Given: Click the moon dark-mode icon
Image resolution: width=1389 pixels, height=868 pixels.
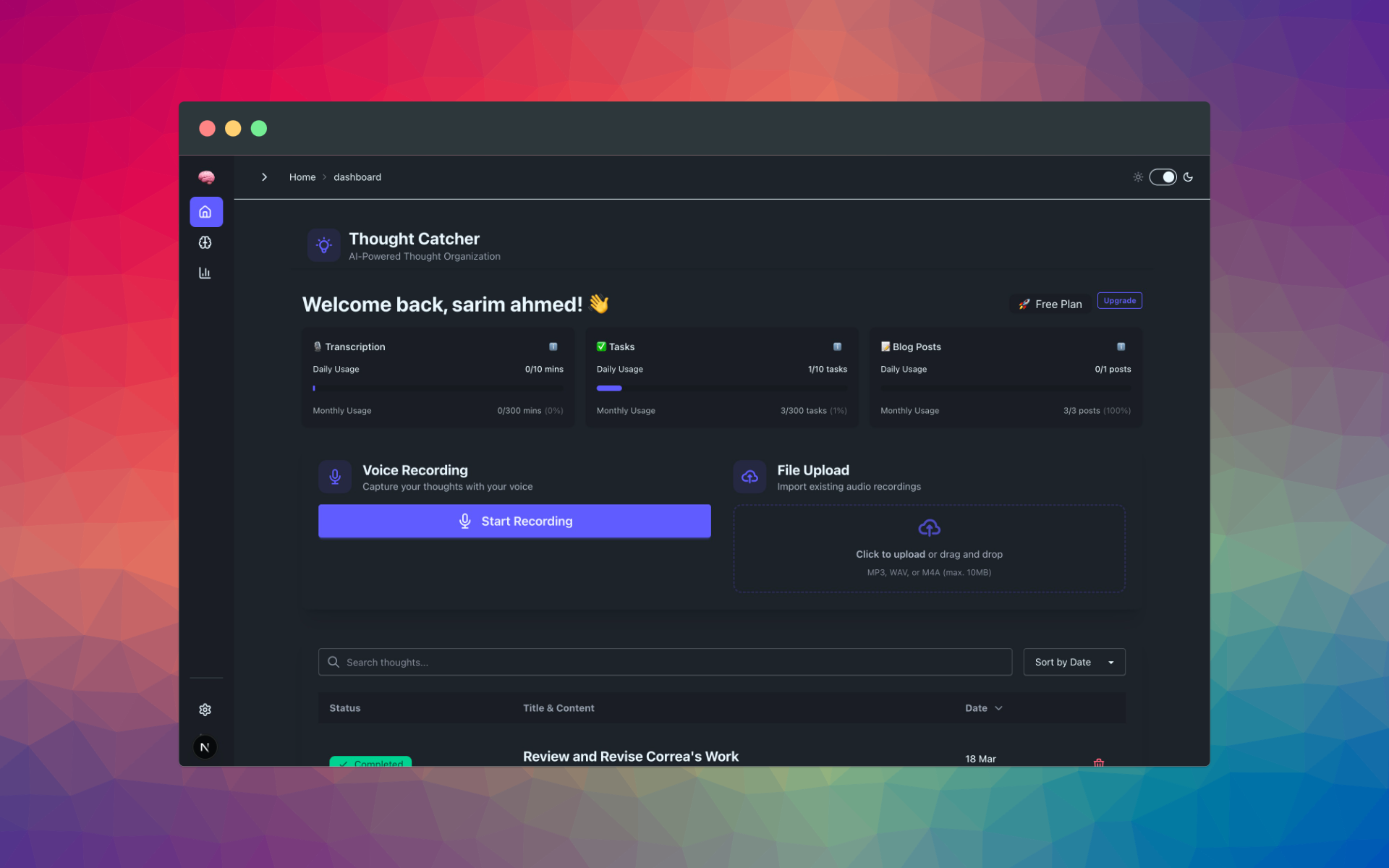Looking at the screenshot, I should click(1188, 177).
